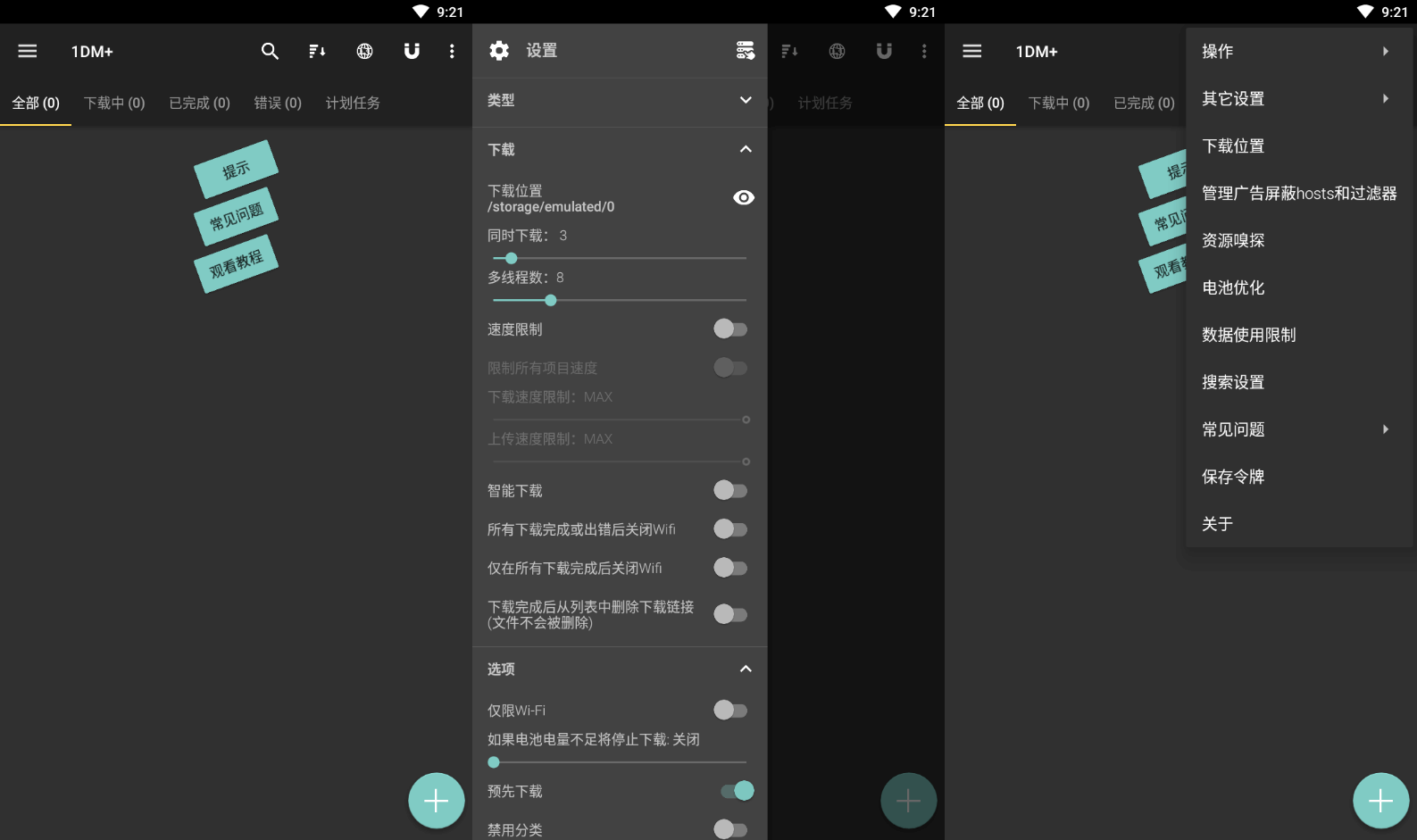Screen dimensions: 1417x840
Task: Tap the magnet link icon in left screen
Action: pyautogui.click(x=412, y=51)
